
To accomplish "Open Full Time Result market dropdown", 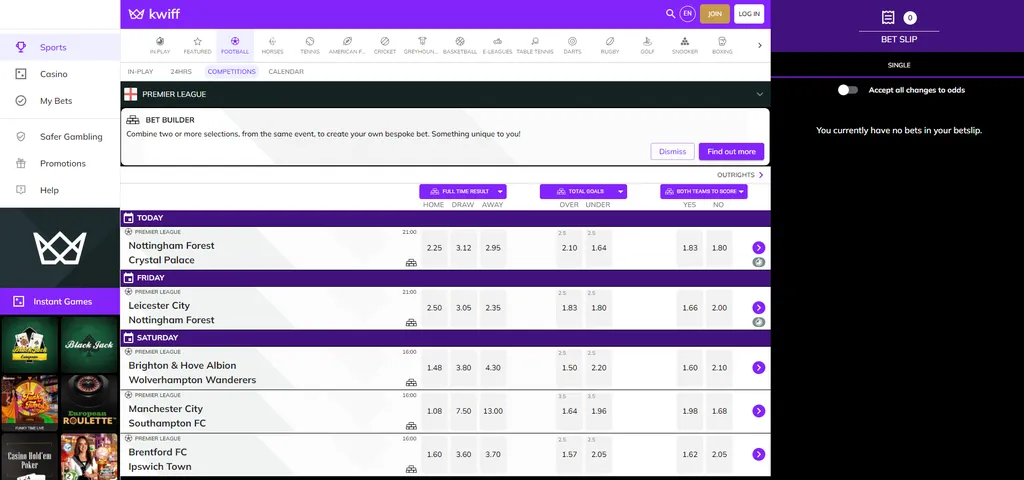I will click(462, 191).
